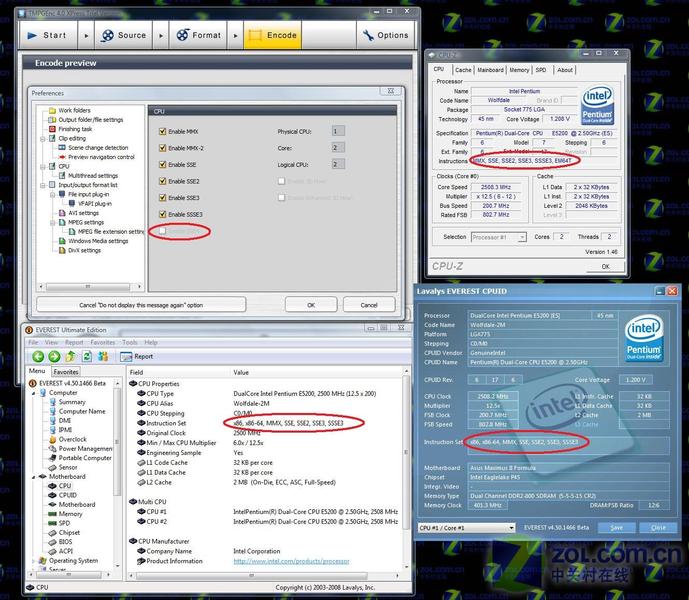Image resolution: width=689 pixels, height=600 pixels.
Task: Switch to the Cache tab in CPU-Z
Action: 463,70
